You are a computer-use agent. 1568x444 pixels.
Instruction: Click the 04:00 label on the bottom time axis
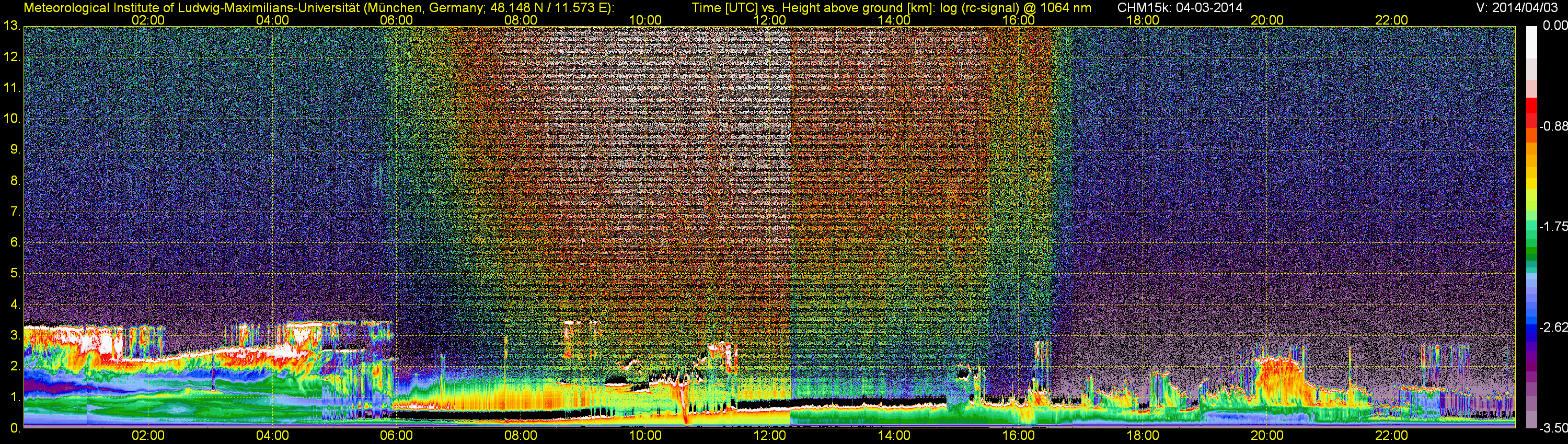272,436
